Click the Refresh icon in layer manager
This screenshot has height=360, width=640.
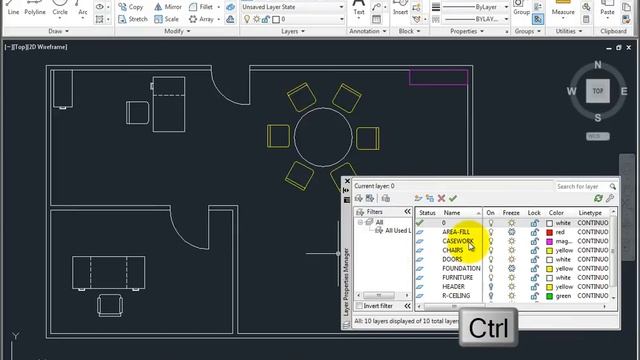click(598, 198)
